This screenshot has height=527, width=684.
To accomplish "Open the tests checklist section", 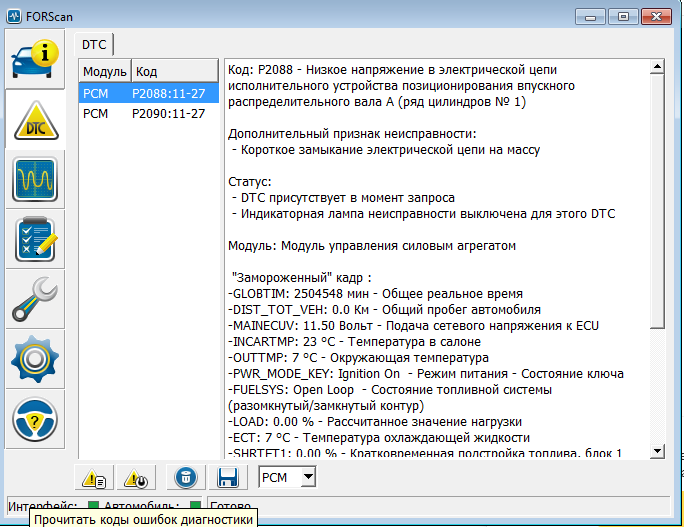I will 35,239.
